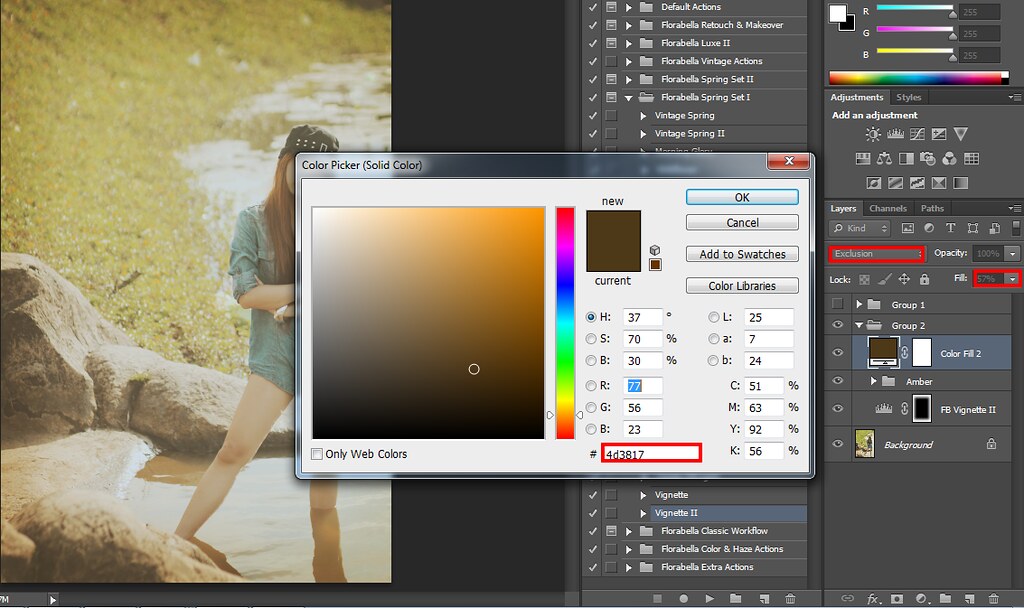Expand the Group 1 layer folder
Screen dimensions: 1024x608
[x=858, y=304]
